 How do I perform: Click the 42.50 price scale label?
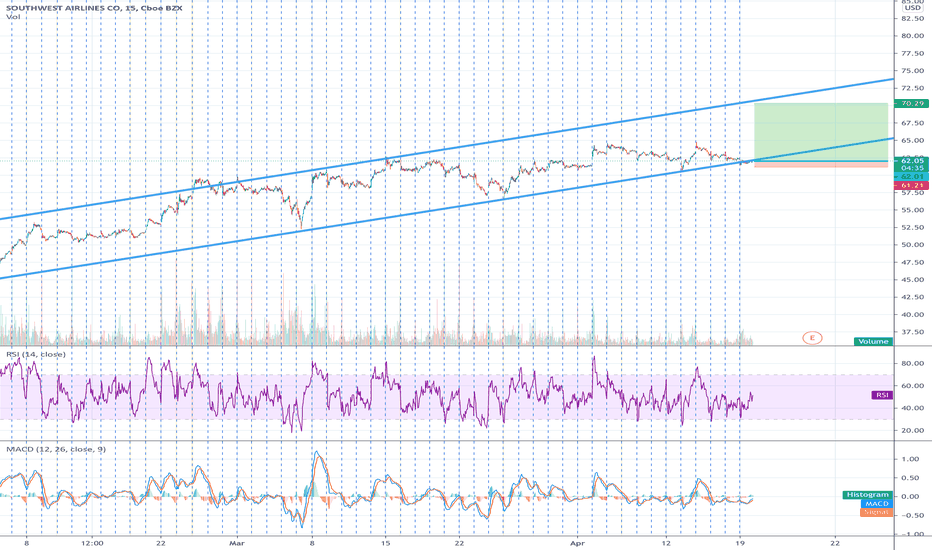(x=912, y=297)
